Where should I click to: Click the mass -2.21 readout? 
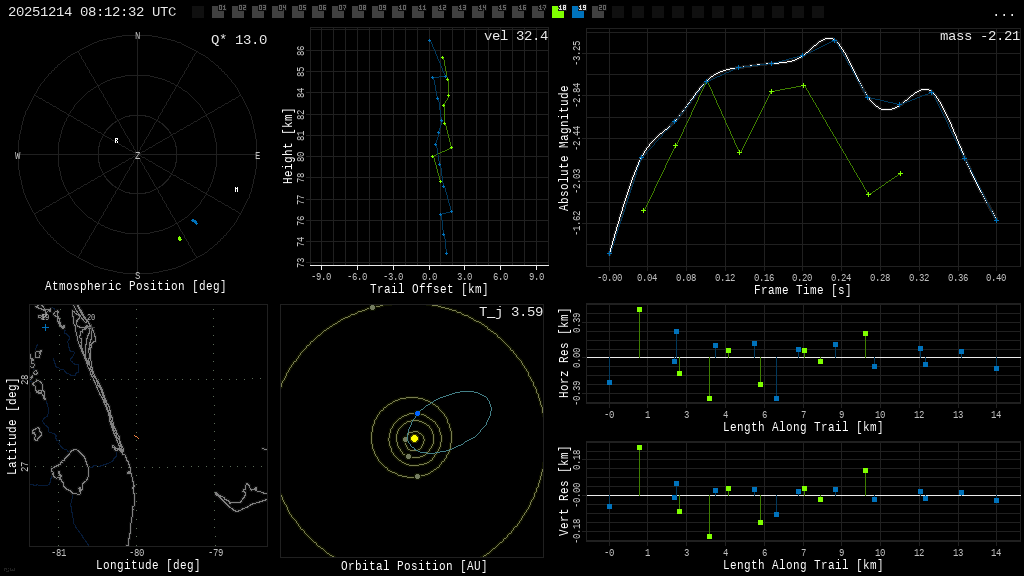(979, 36)
